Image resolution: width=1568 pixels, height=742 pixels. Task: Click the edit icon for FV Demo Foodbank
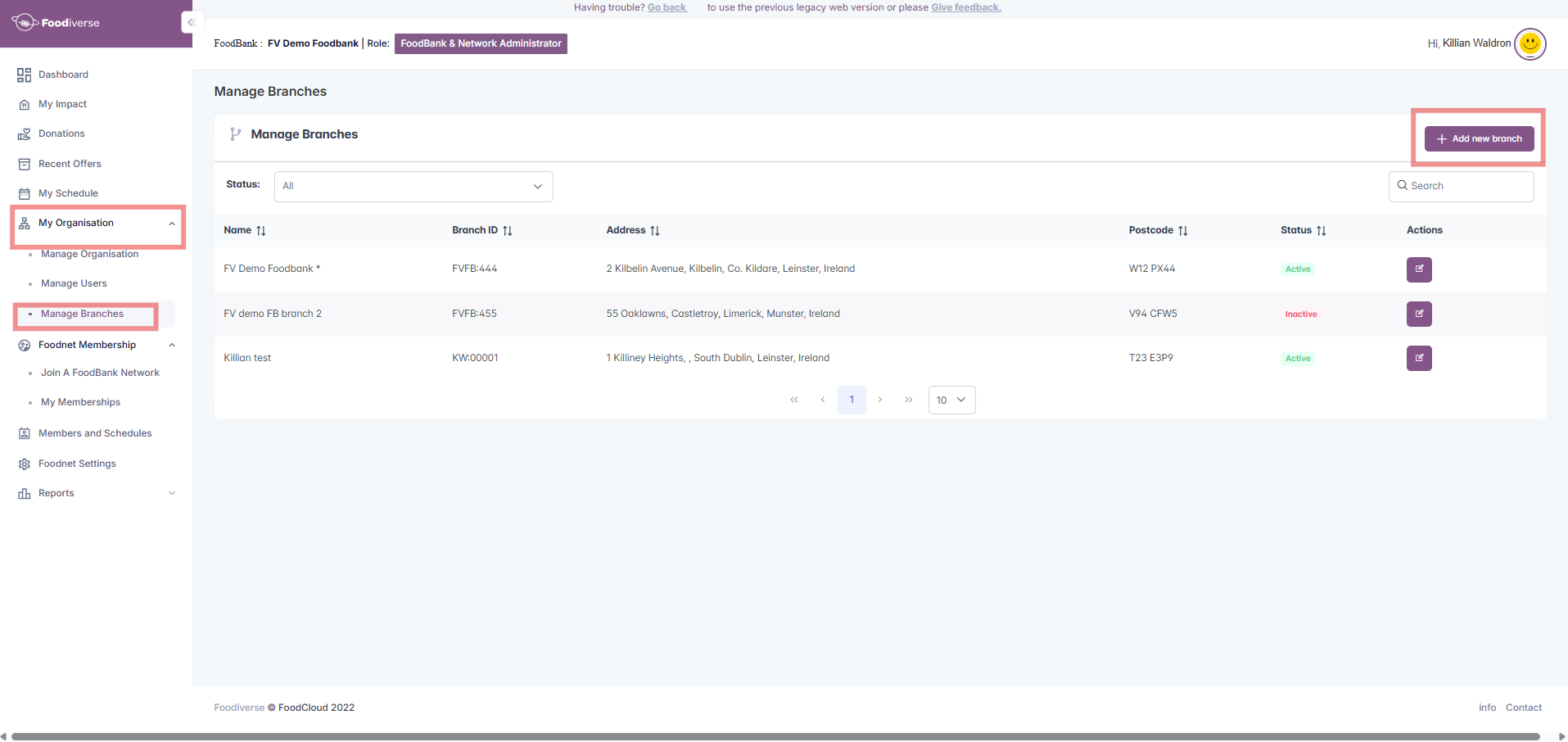click(x=1418, y=269)
